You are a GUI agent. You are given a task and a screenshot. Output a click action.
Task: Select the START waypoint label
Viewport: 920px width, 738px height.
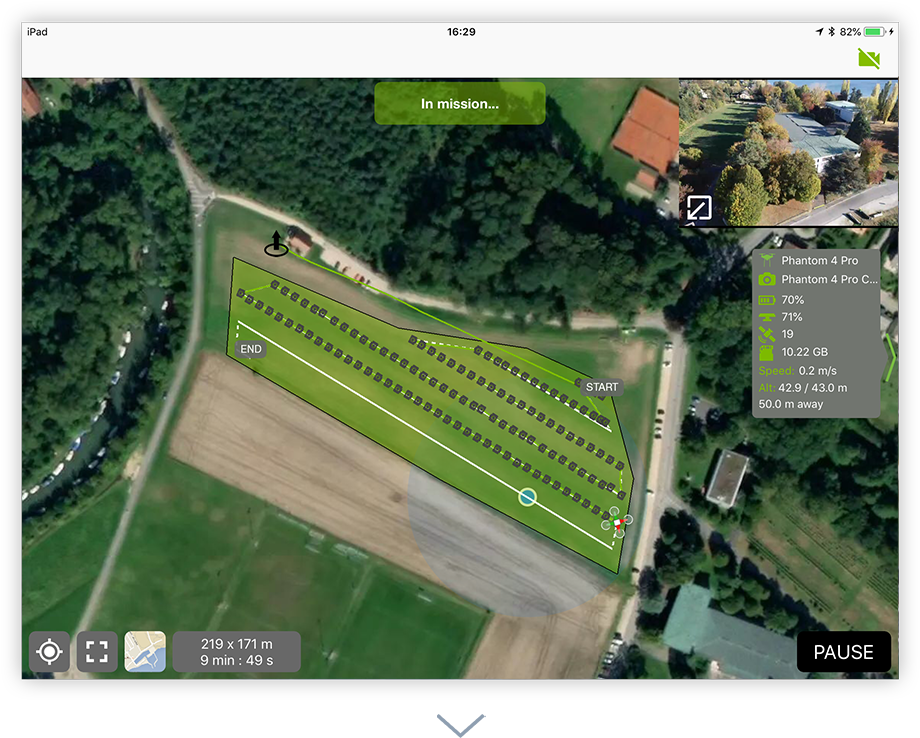click(602, 387)
